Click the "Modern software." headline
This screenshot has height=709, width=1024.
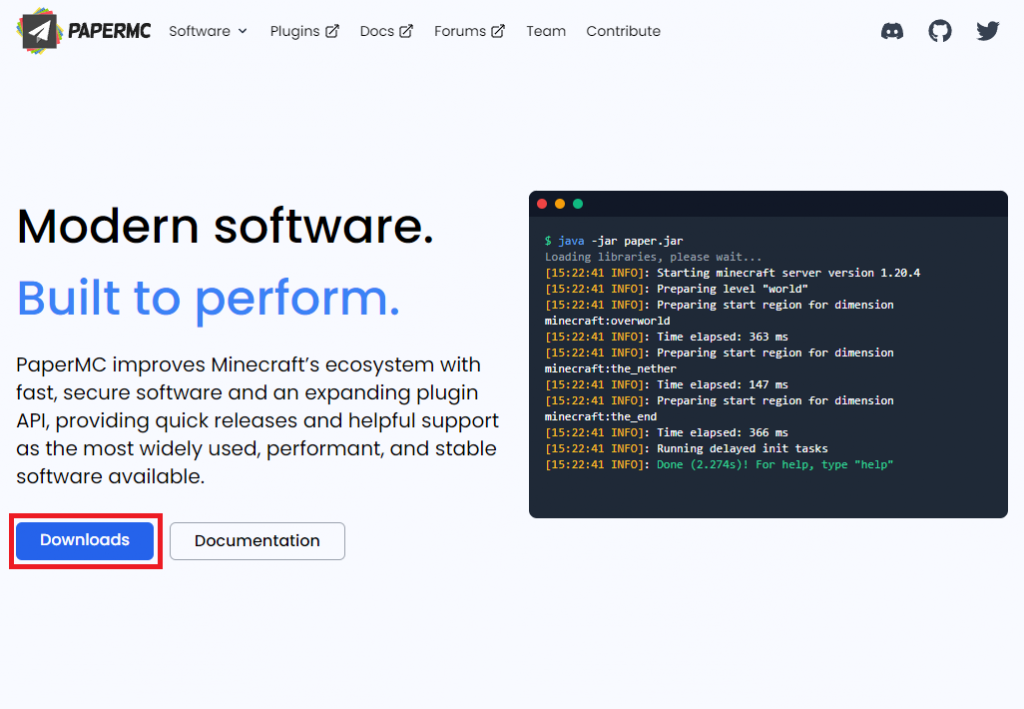click(x=225, y=225)
